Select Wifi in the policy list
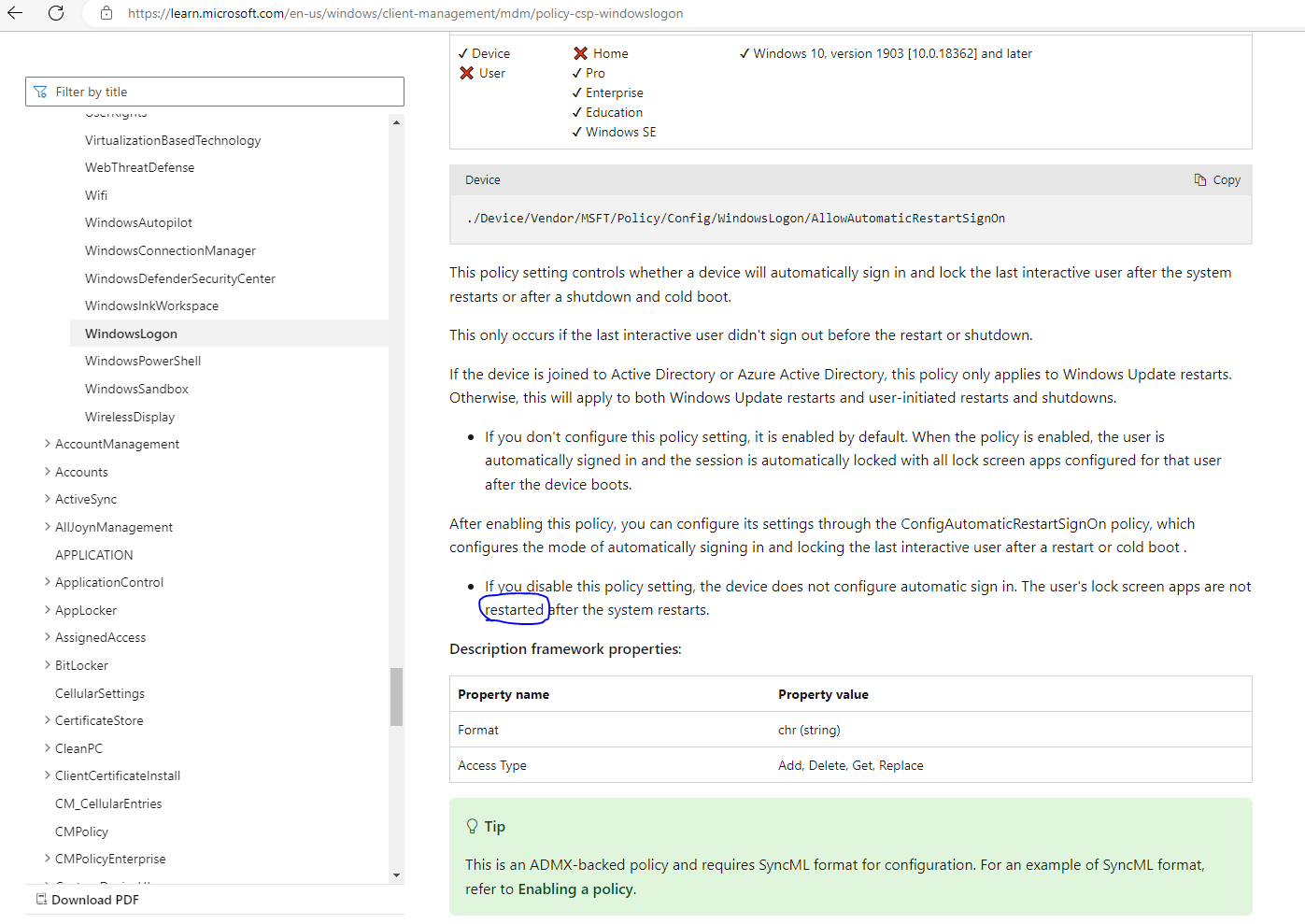Screen dimensions: 1305x924 pos(96,194)
